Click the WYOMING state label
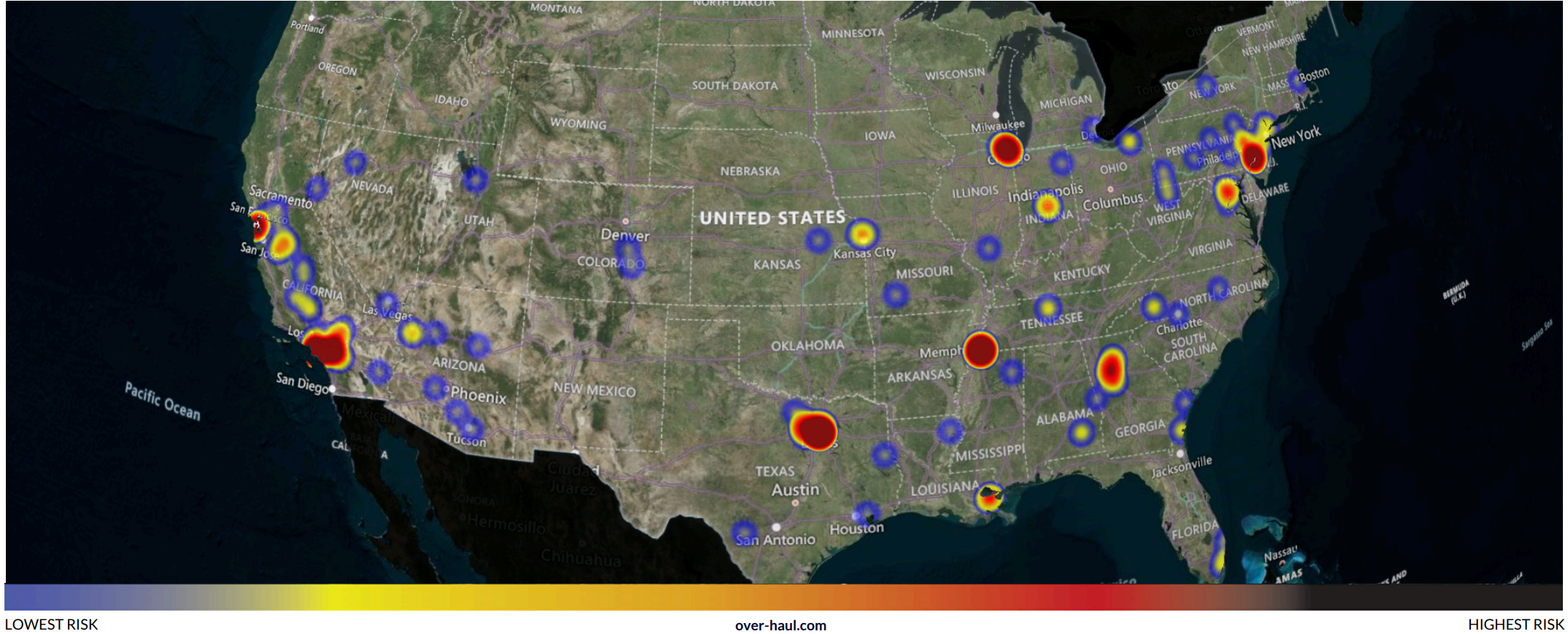Image resolution: width=1568 pixels, height=634 pixels. click(578, 123)
